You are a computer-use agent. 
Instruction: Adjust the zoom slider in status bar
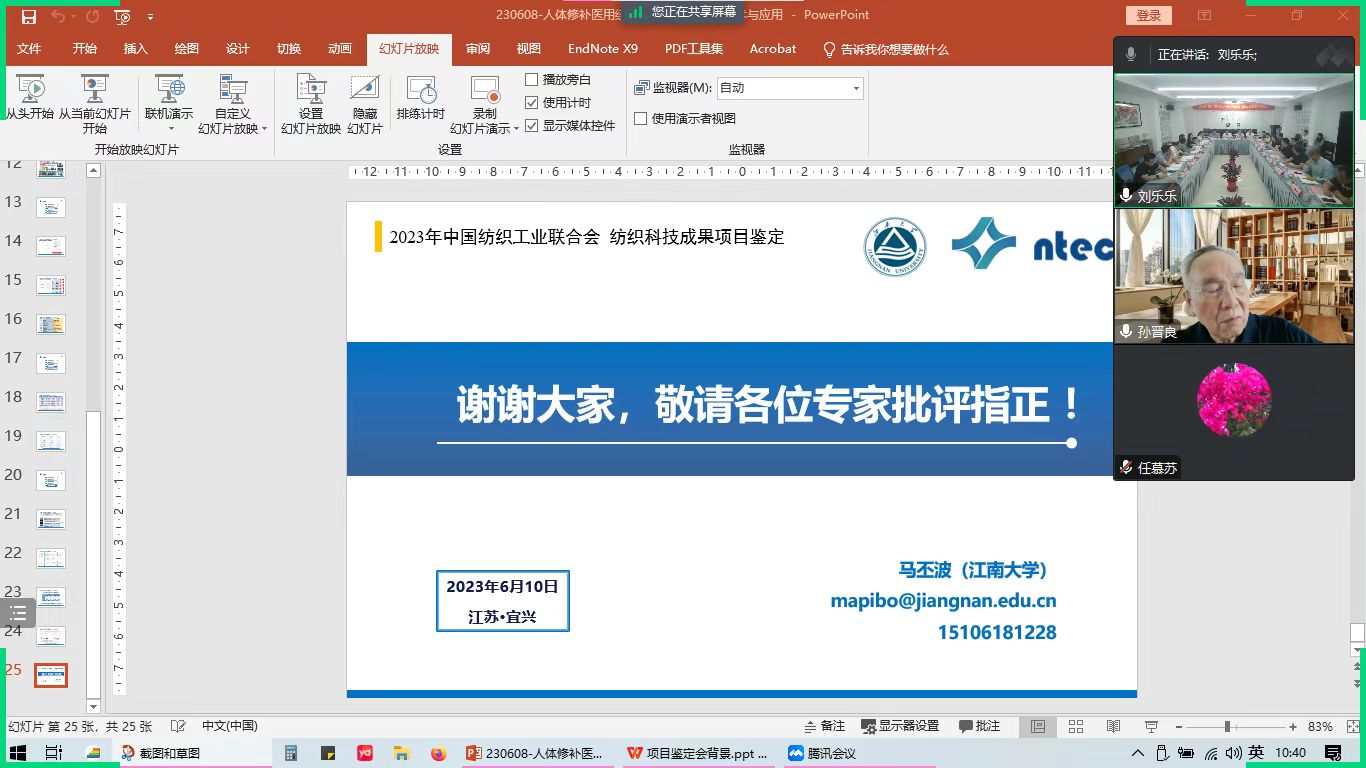[x=1227, y=727]
